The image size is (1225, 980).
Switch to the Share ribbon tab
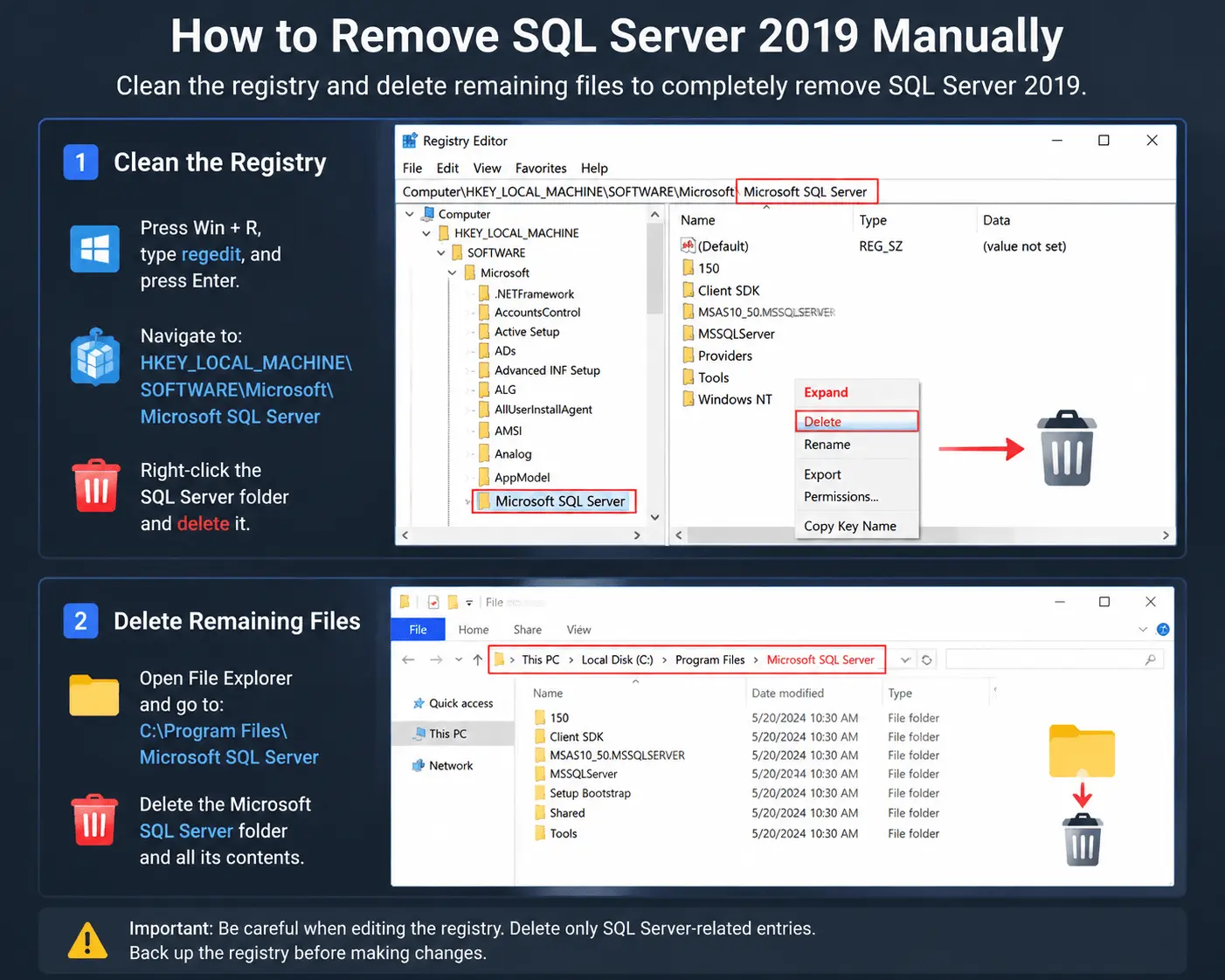(x=528, y=630)
